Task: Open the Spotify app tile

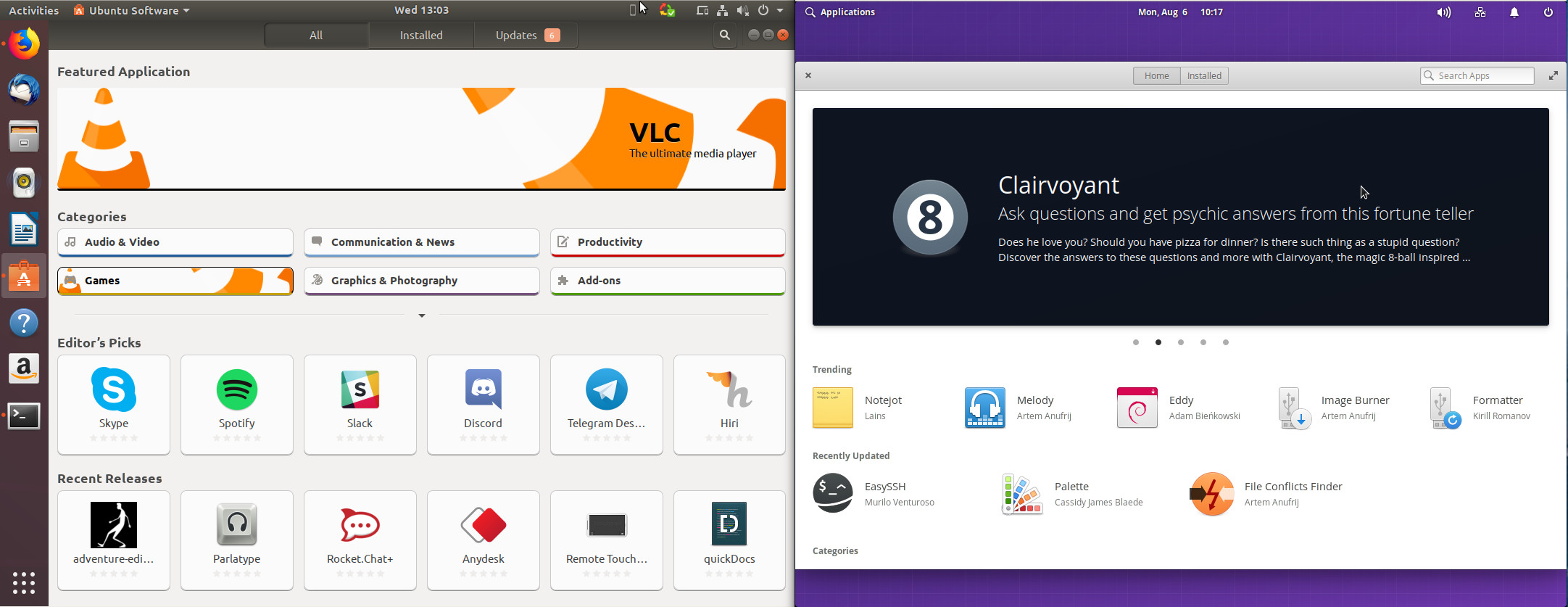Action: click(x=237, y=405)
